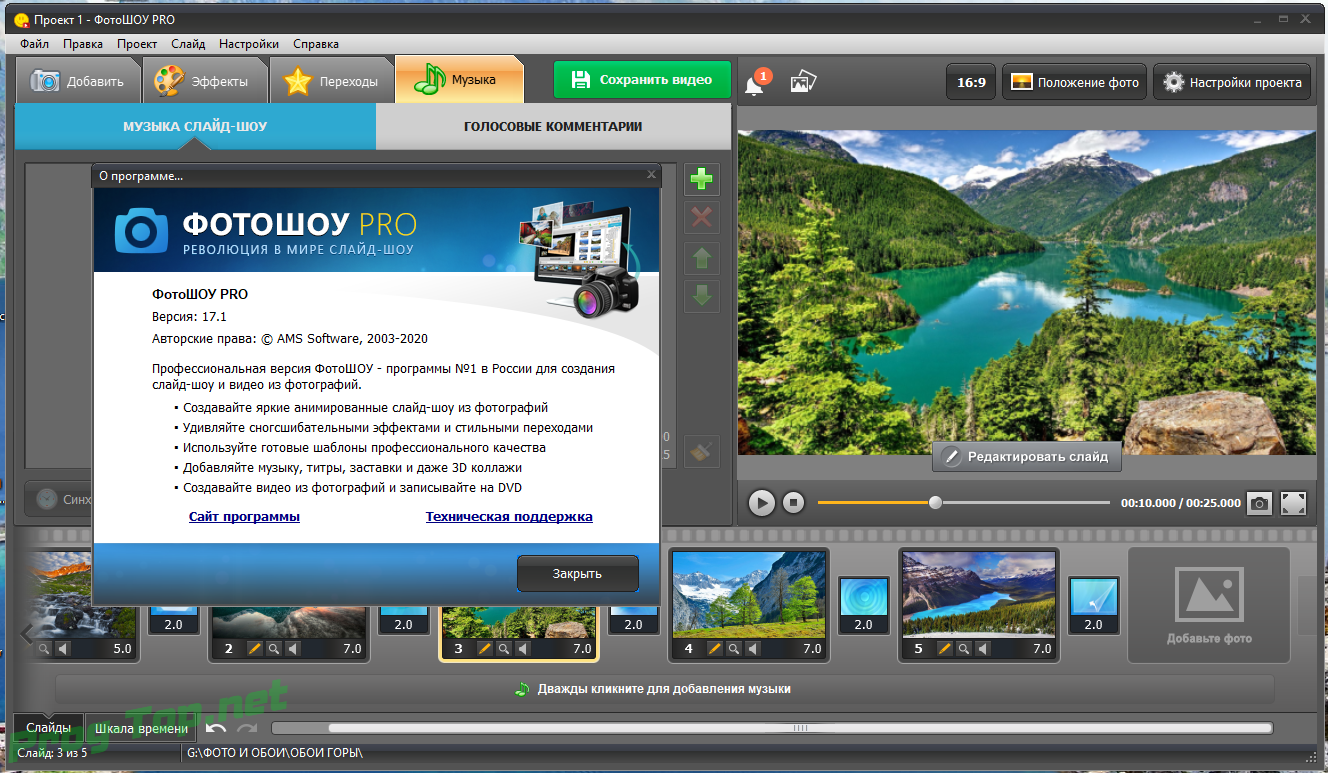
Task: Open the Настройки menu
Action: tap(249, 44)
